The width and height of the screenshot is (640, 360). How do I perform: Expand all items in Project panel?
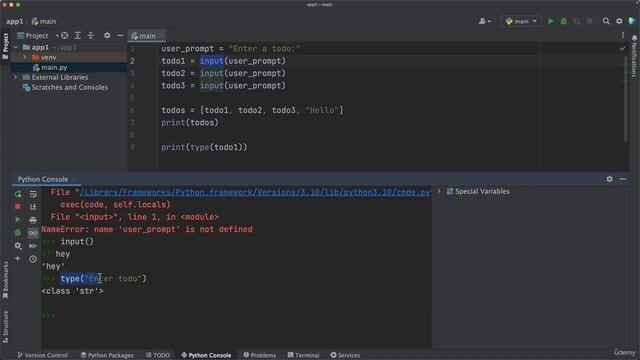(78, 36)
